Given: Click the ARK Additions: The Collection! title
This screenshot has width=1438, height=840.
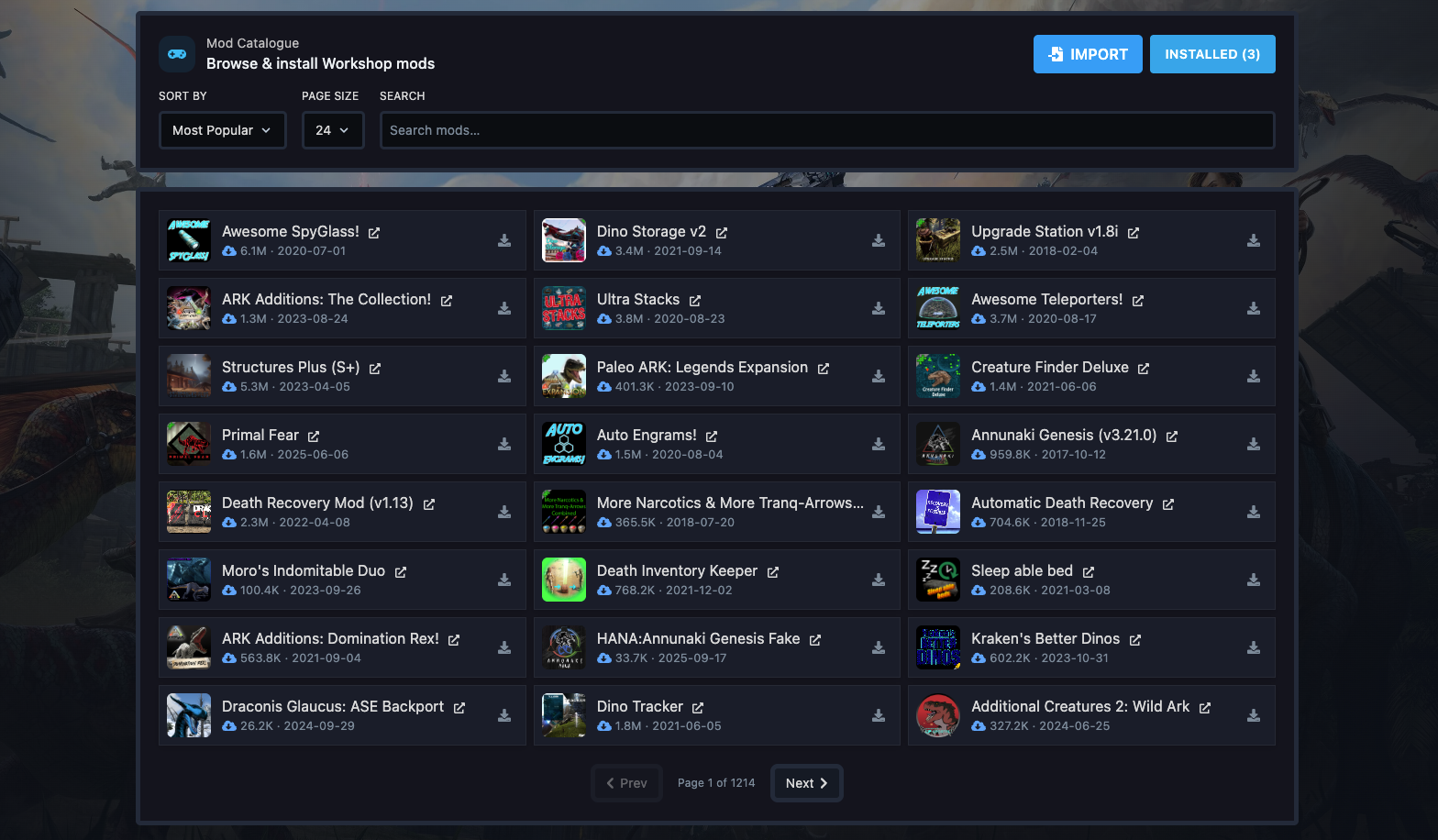Looking at the screenshot, I should [x=326, y=299].
